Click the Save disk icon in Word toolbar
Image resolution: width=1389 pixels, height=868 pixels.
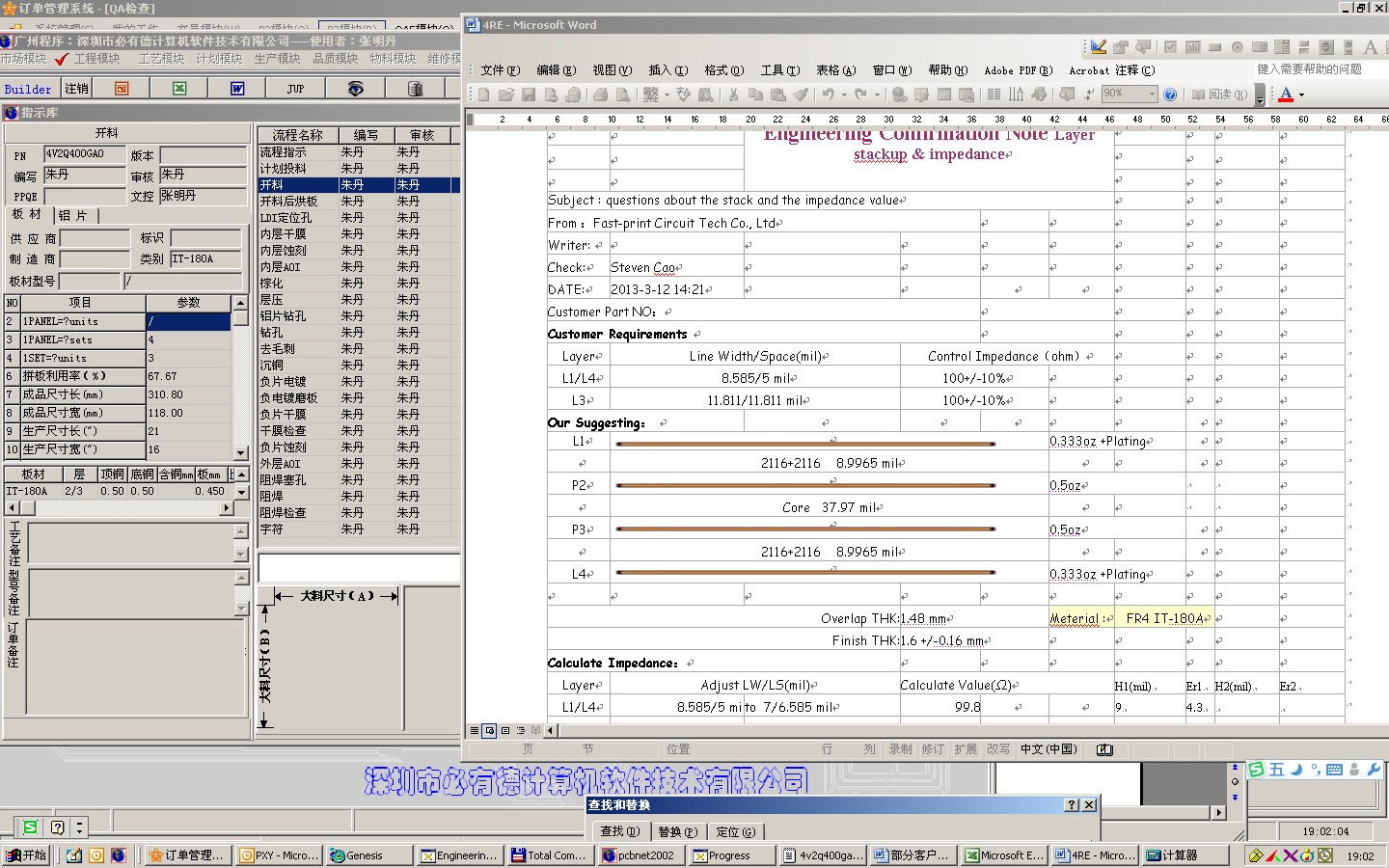tap(528, 94)
